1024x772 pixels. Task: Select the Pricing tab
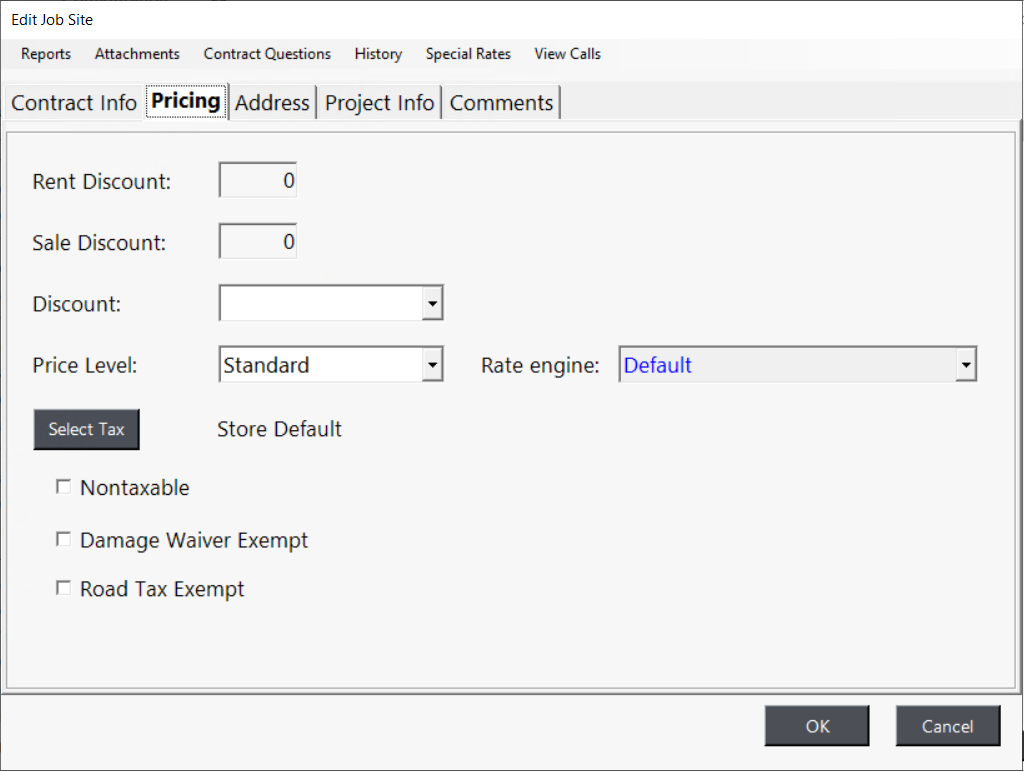click(x=186, y=102)
